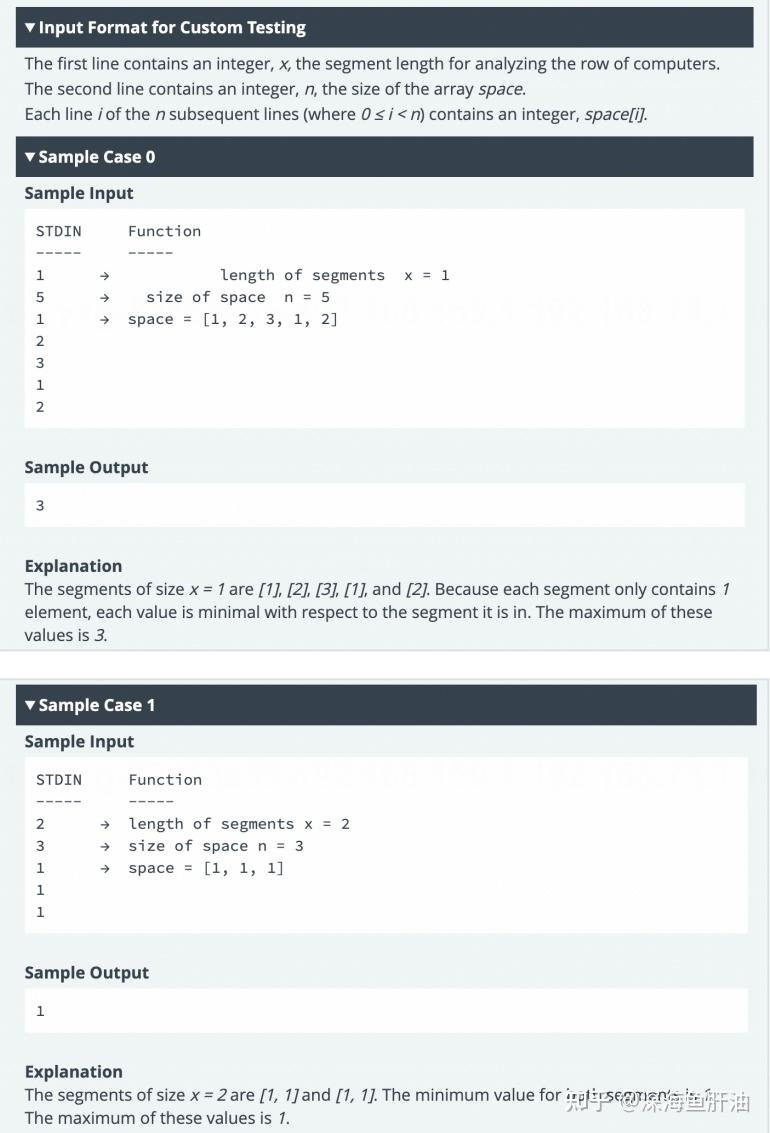Click the Function label in Sample Case 1
The width and height of the screenshot is (770, 1133).
pos(165,780)
